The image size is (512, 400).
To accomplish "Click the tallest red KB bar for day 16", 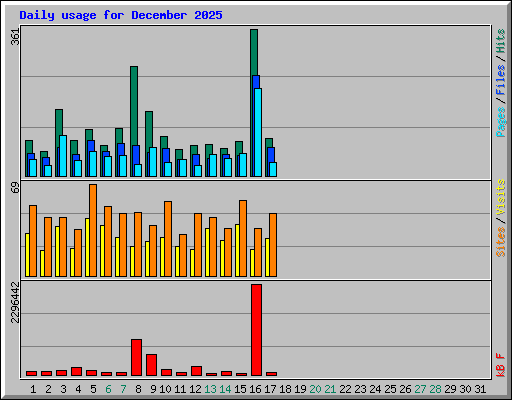I will (x=256, y=330).
